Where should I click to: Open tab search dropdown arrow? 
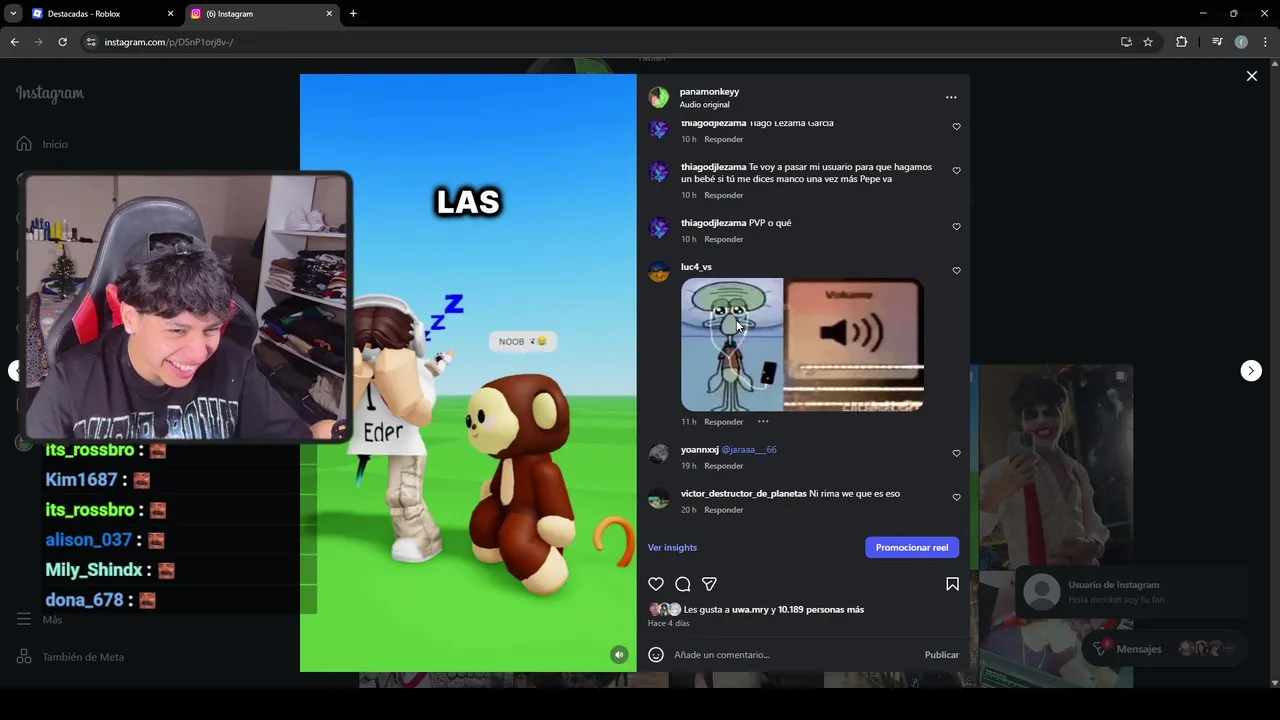point(13,14)
